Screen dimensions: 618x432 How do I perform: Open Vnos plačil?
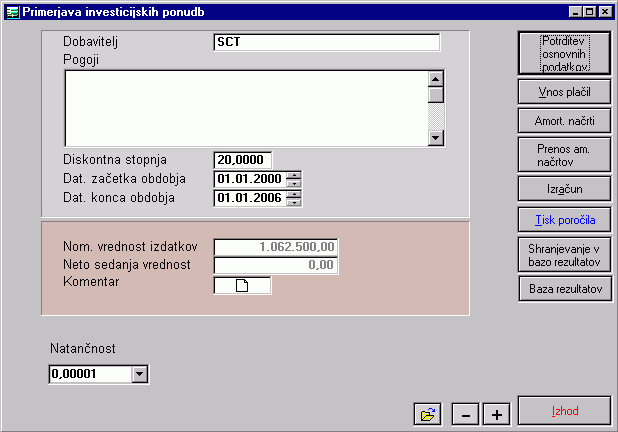click(x=563, y=92)
